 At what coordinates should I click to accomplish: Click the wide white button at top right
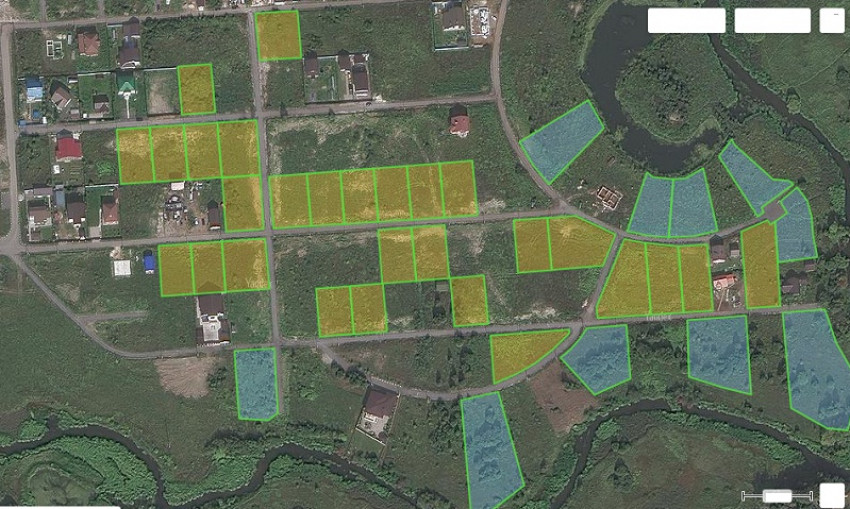[x=686, y=21]
